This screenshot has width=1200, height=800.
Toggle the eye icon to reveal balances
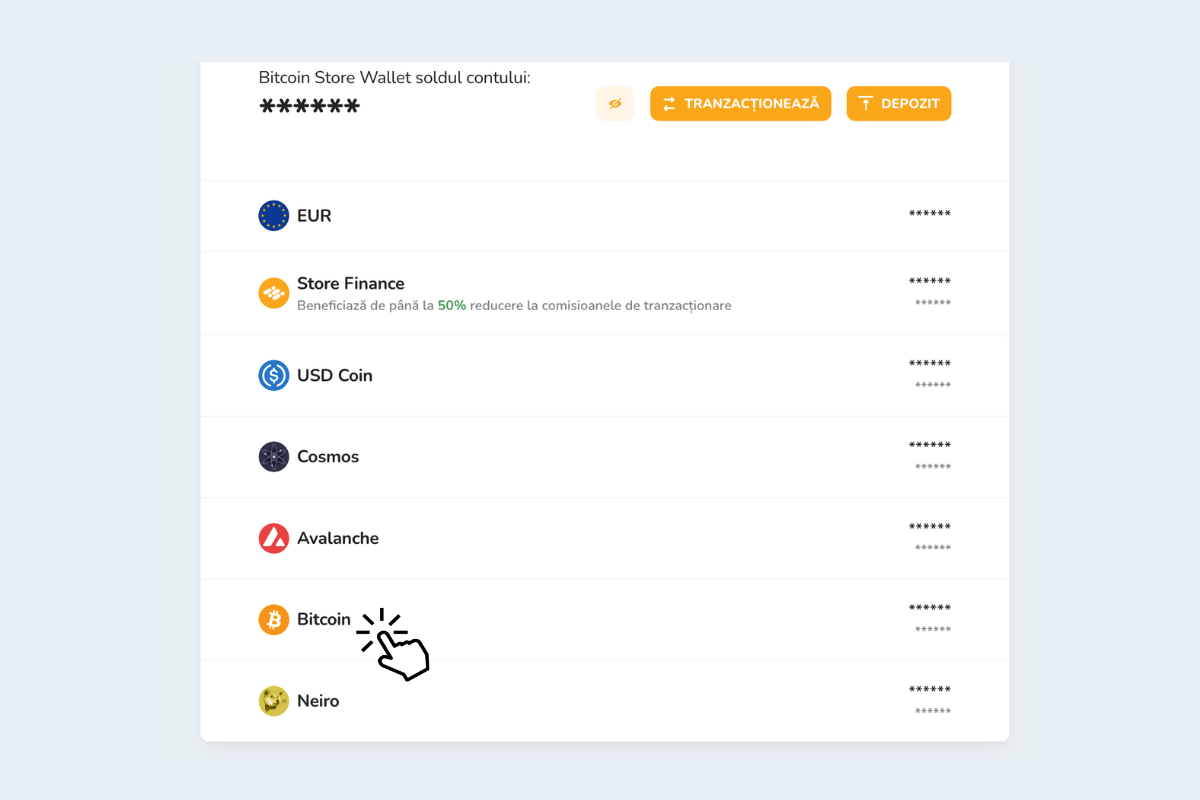tap(615, 103)
